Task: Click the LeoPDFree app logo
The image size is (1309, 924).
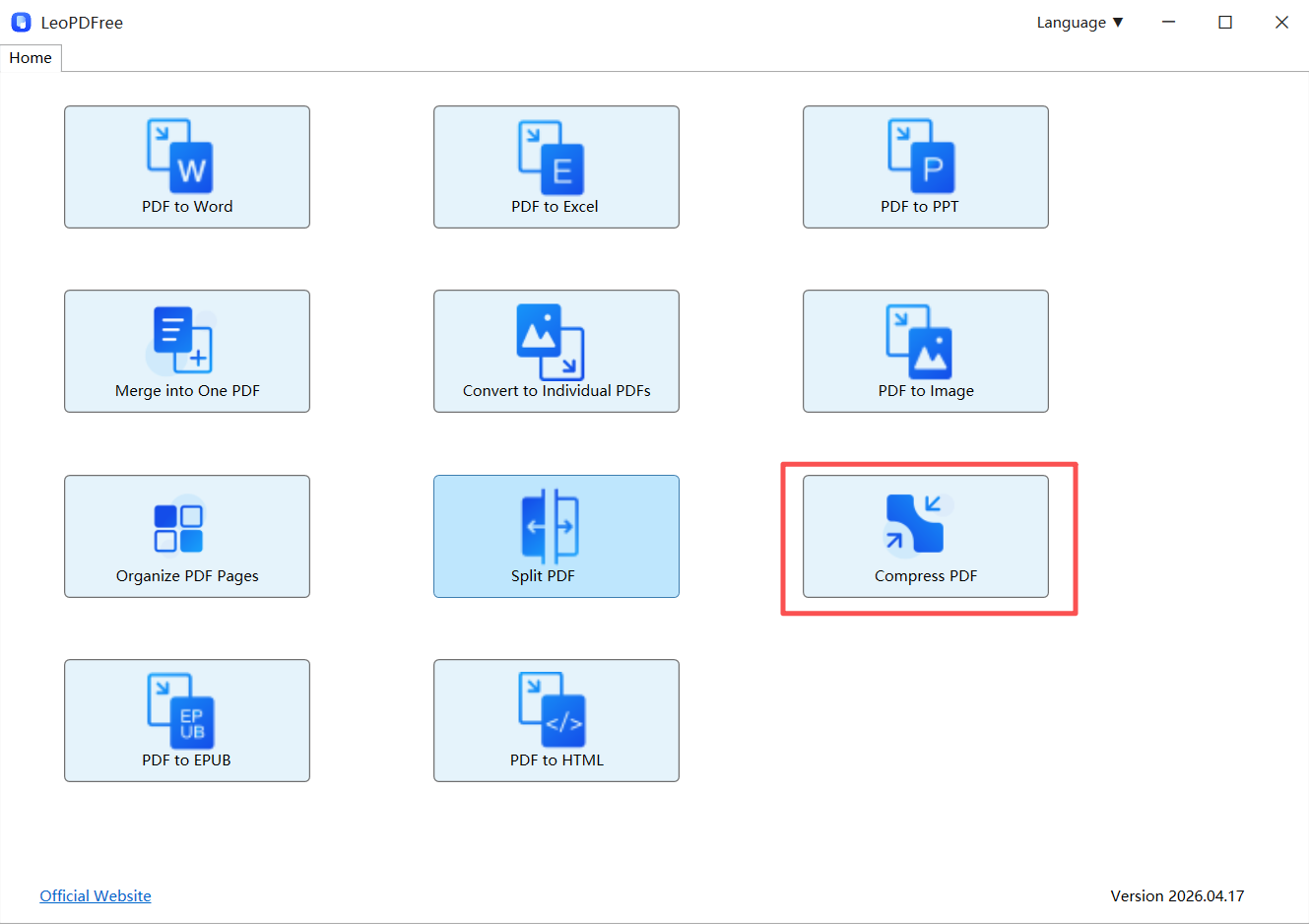Action: [21, 22]
